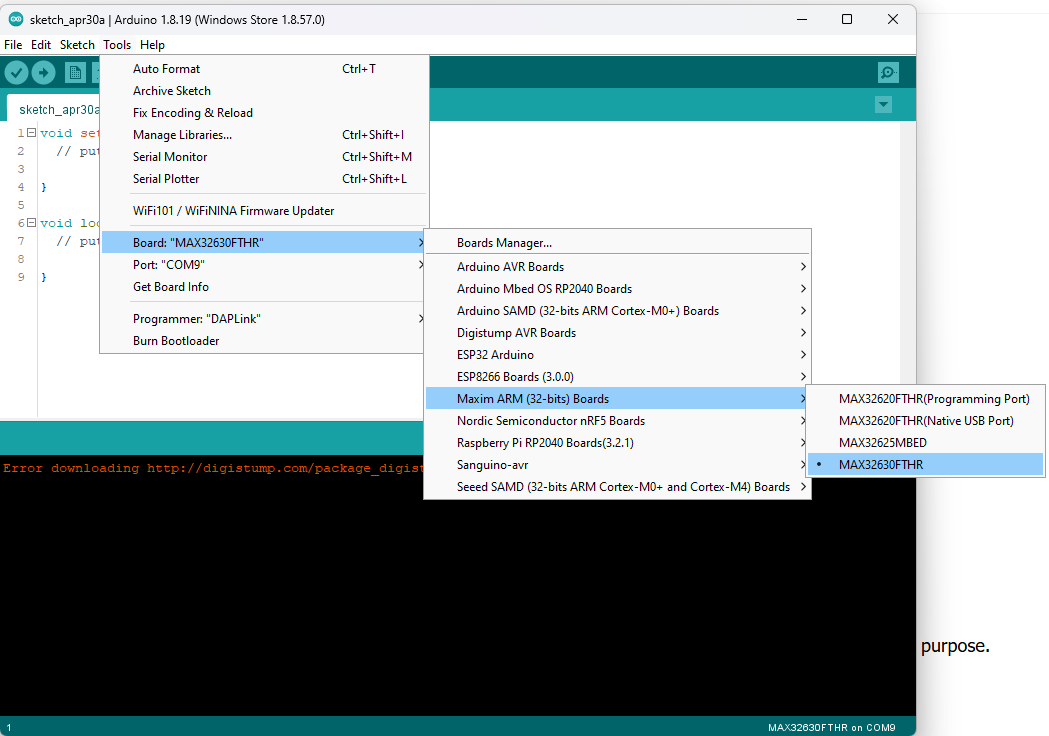This screenshot has width=1049, height=736.
Task: Click the Tools menu
Action: coord(117,45)
